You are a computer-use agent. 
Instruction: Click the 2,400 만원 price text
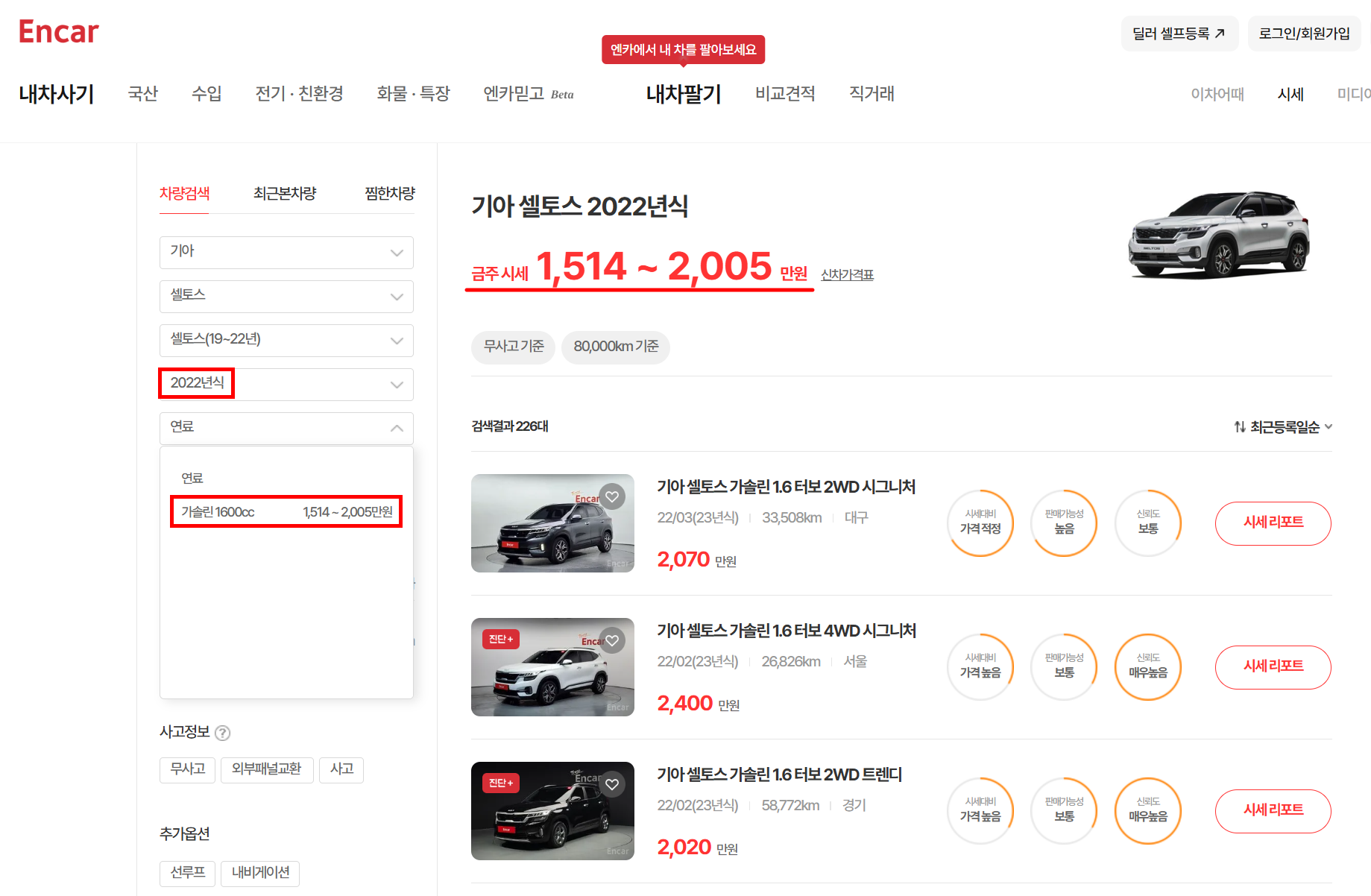coord(698,704)
